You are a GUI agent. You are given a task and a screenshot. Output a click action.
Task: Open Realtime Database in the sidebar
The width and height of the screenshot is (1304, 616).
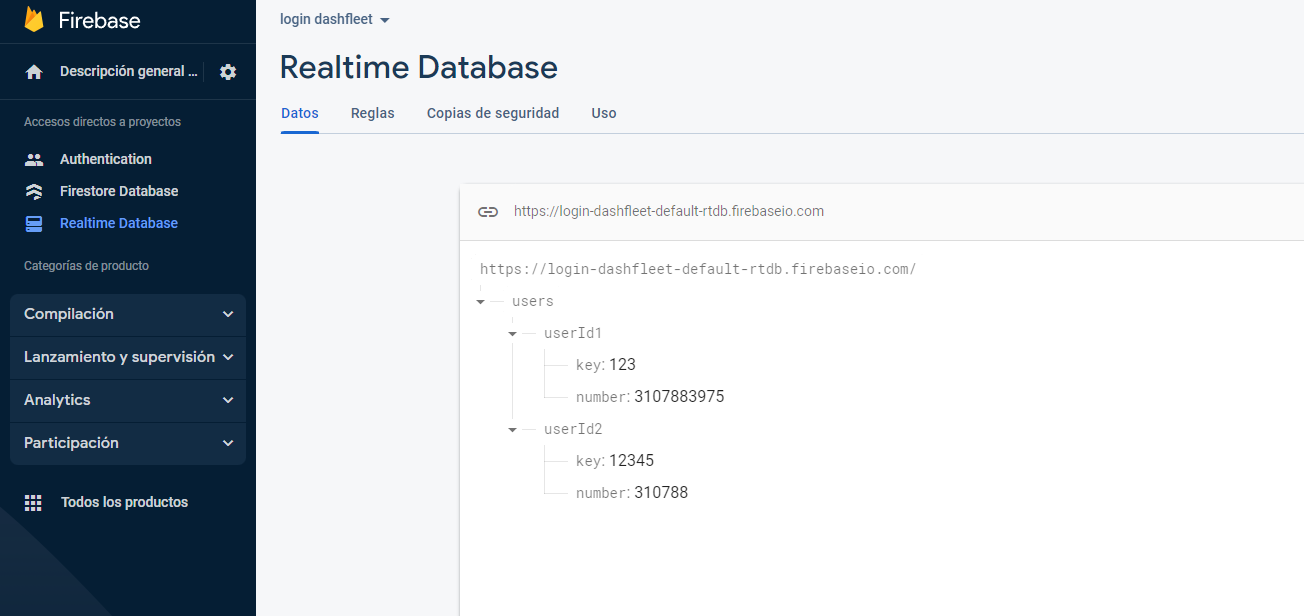click(x=119, y=223)
